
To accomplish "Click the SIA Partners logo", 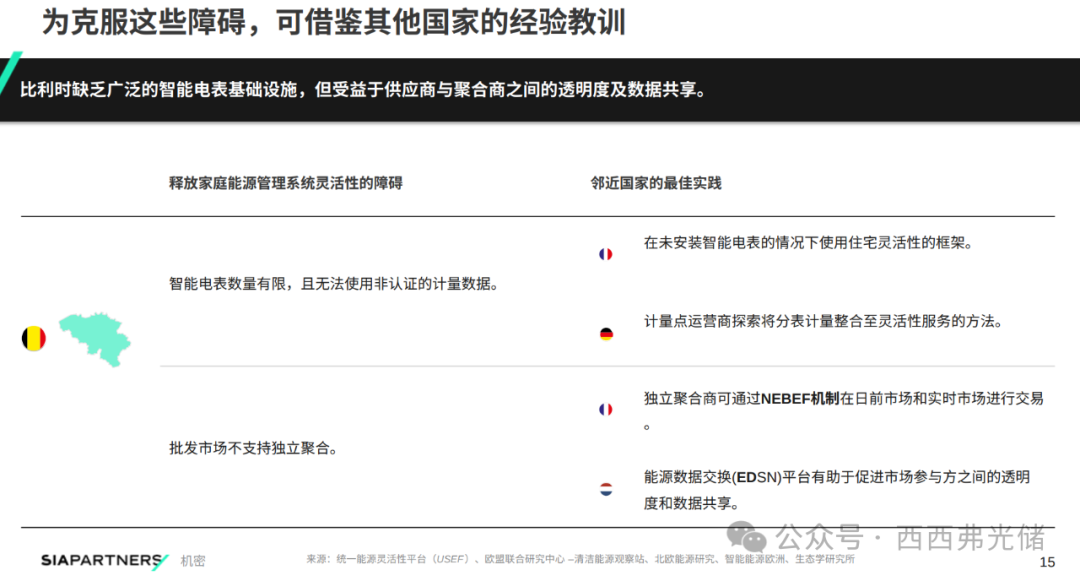I will point(104,561).
